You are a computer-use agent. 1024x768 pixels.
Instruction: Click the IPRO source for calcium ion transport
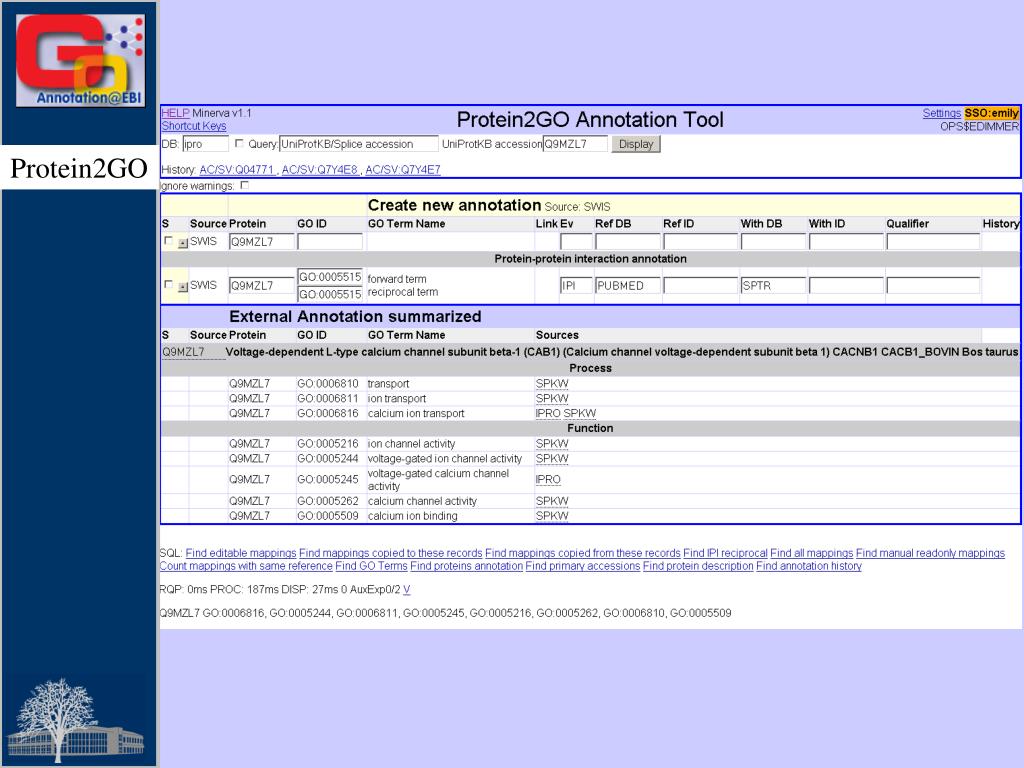pos(548,414)
